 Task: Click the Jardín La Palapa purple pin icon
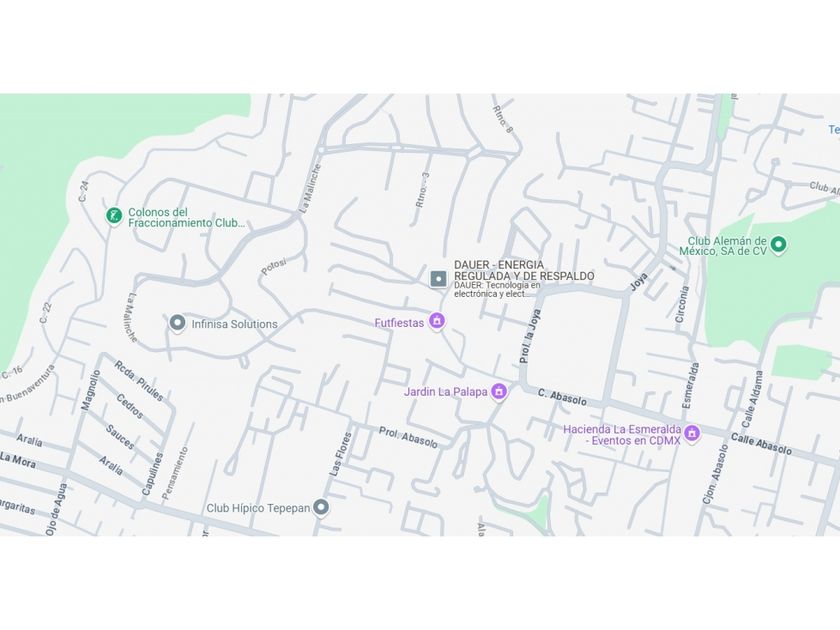499,391
